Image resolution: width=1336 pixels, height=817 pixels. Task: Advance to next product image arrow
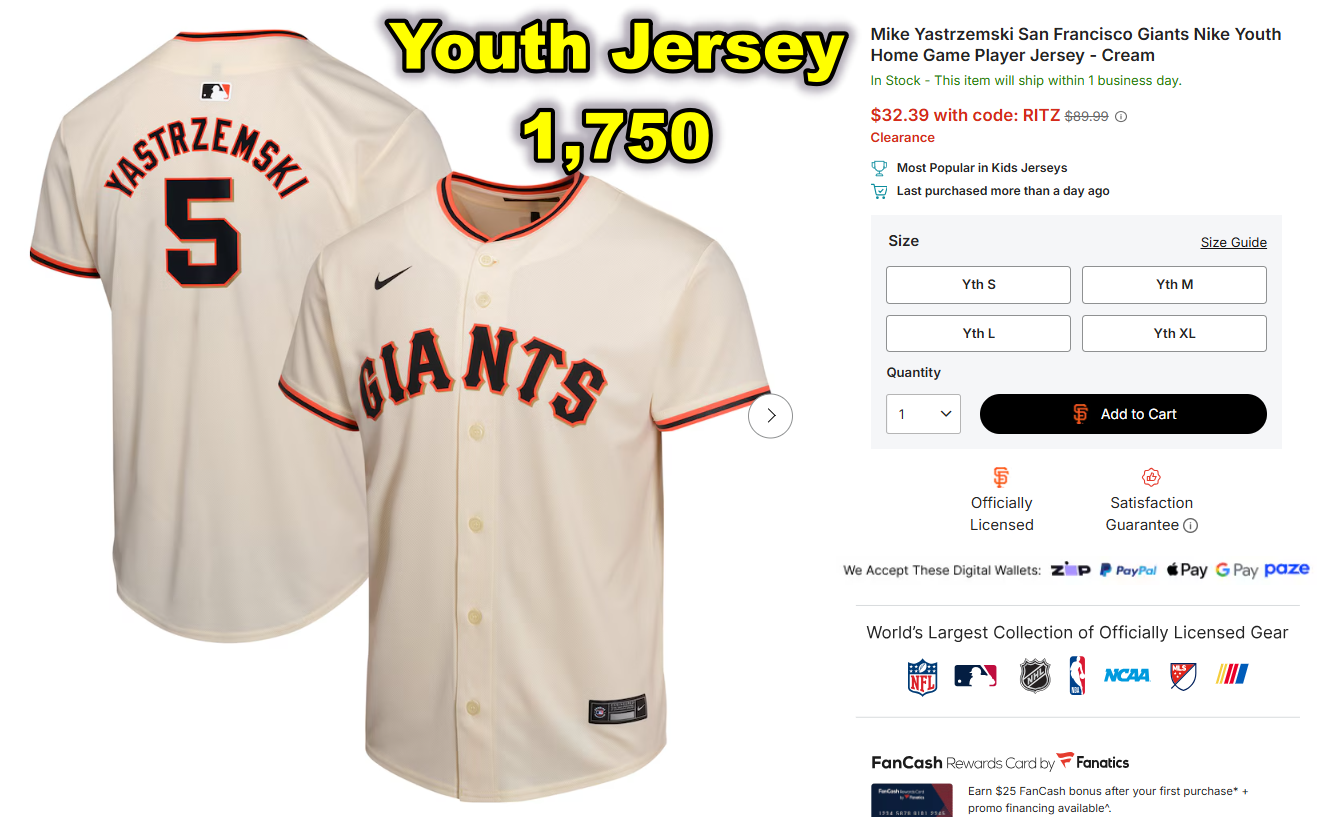coord(770,416)
